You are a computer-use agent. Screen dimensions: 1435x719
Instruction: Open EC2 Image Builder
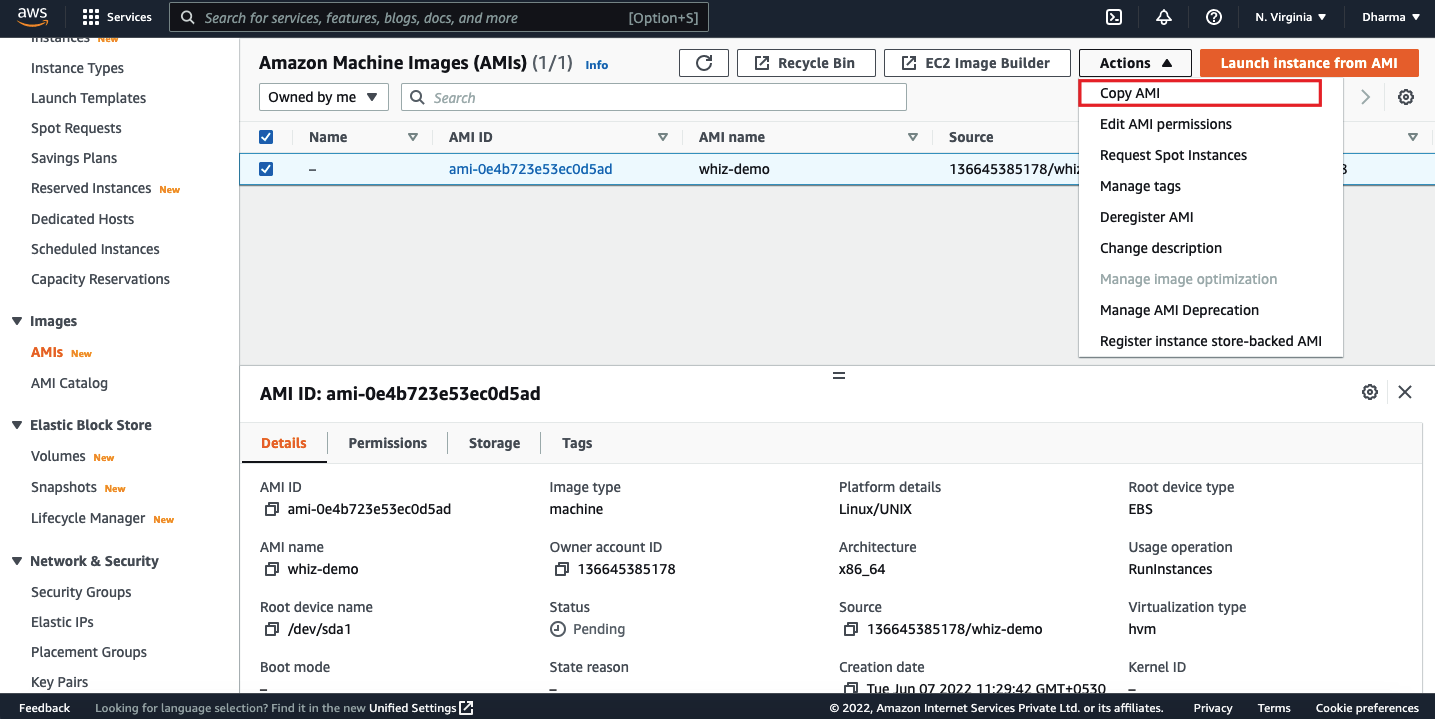977,63
